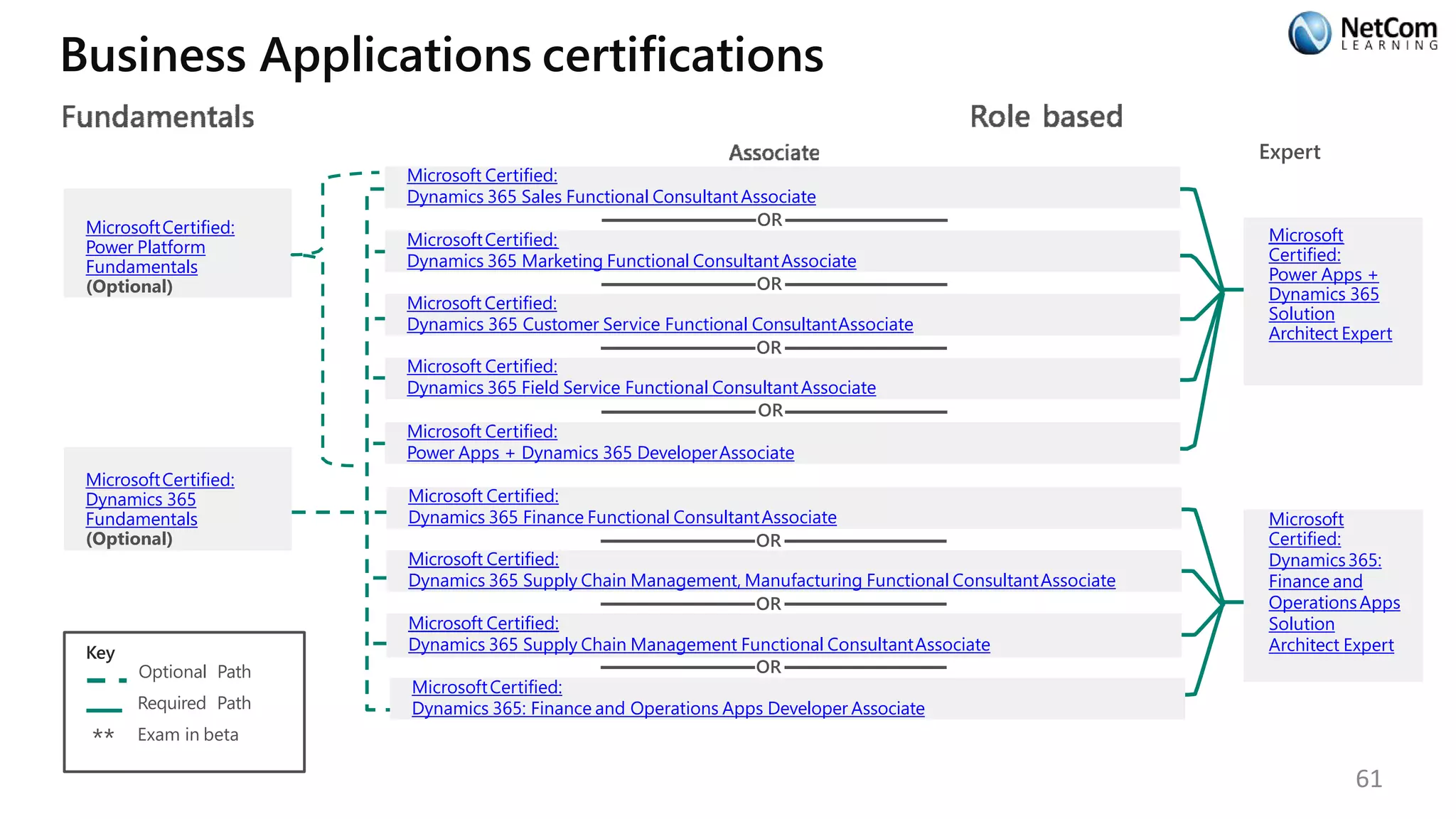Select the Business Applications certifications title
The width and height of the screenshot is (1456, 819).
click(442, 55)
